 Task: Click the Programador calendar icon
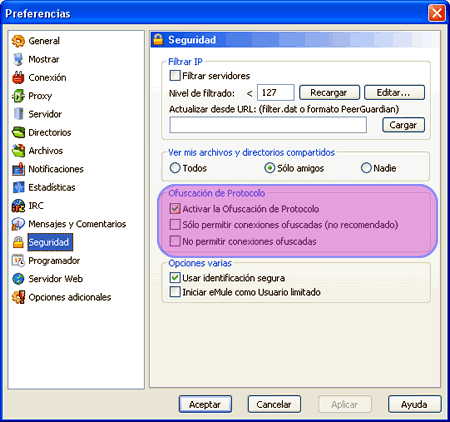coord(18,261)
